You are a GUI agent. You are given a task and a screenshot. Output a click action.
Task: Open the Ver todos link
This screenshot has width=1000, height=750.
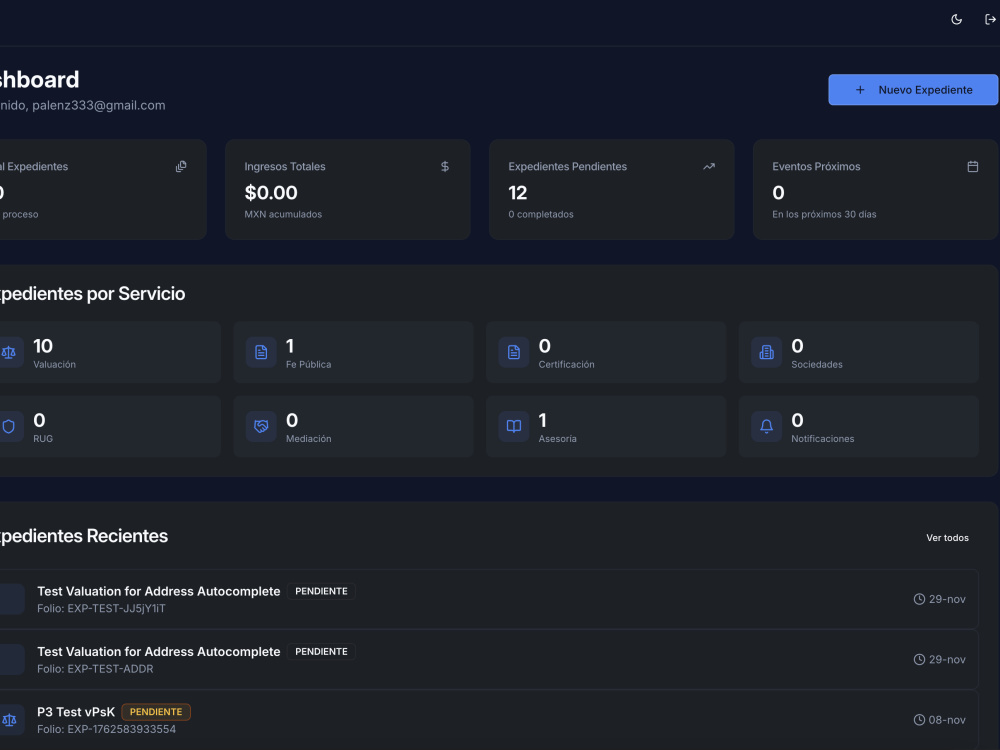(x=947, y=538)
